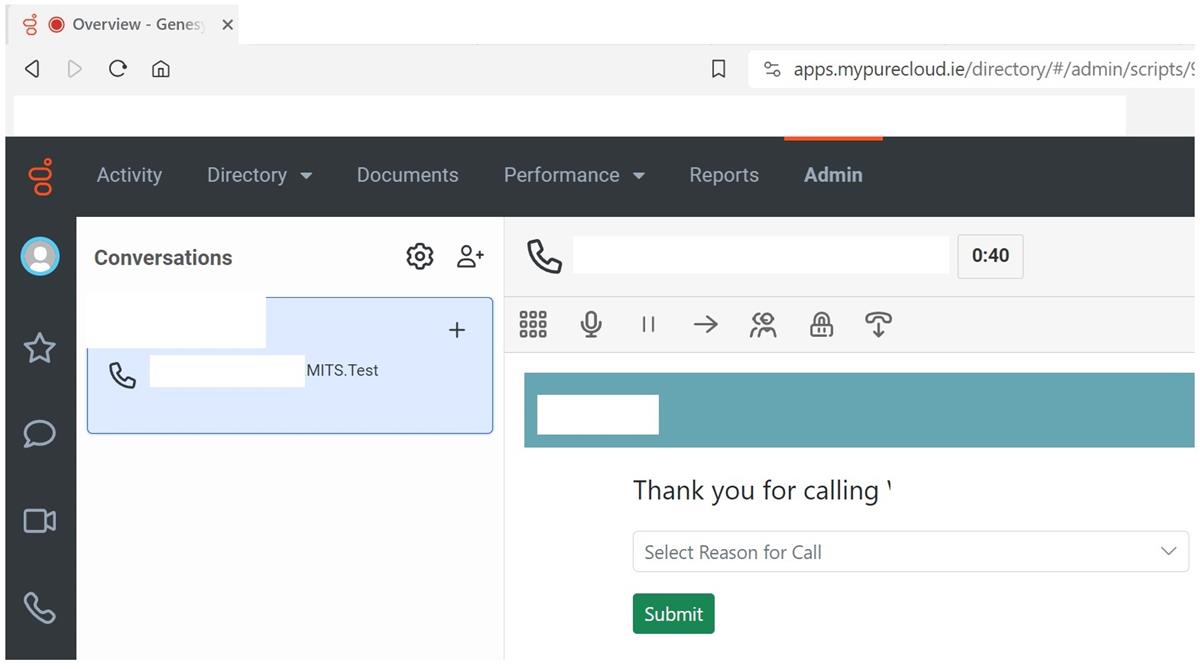Click the add participant icon
The image size is (1200, 669).
[470, 257]
